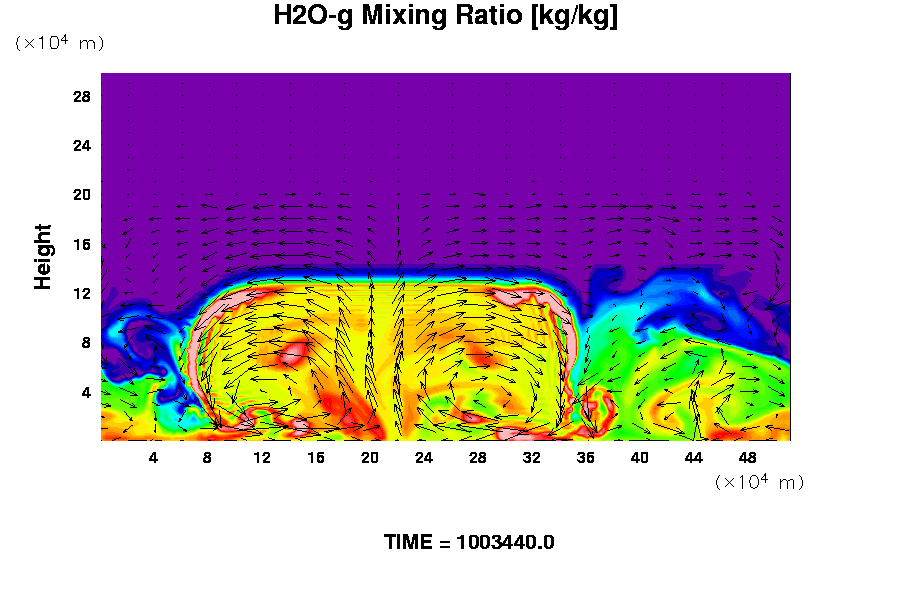Image resolution: width=900 pixels, height=600 pixels.
Task: Click the x-axis tick label '48'
Action: (x=747, y=458)
